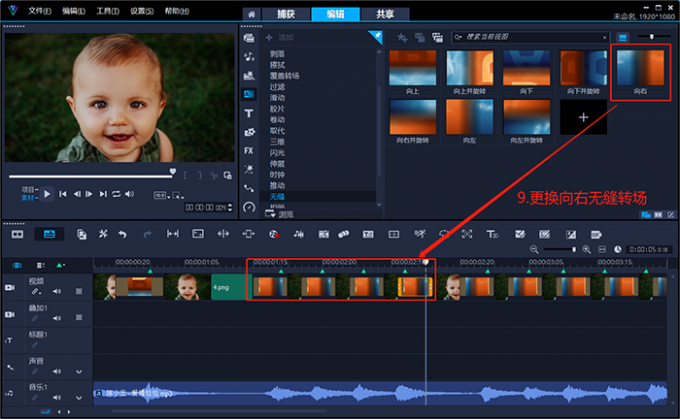Open the 3D Title editor icon
The height and width of the screenshot is (419, 680).
[x=492, y=234]
